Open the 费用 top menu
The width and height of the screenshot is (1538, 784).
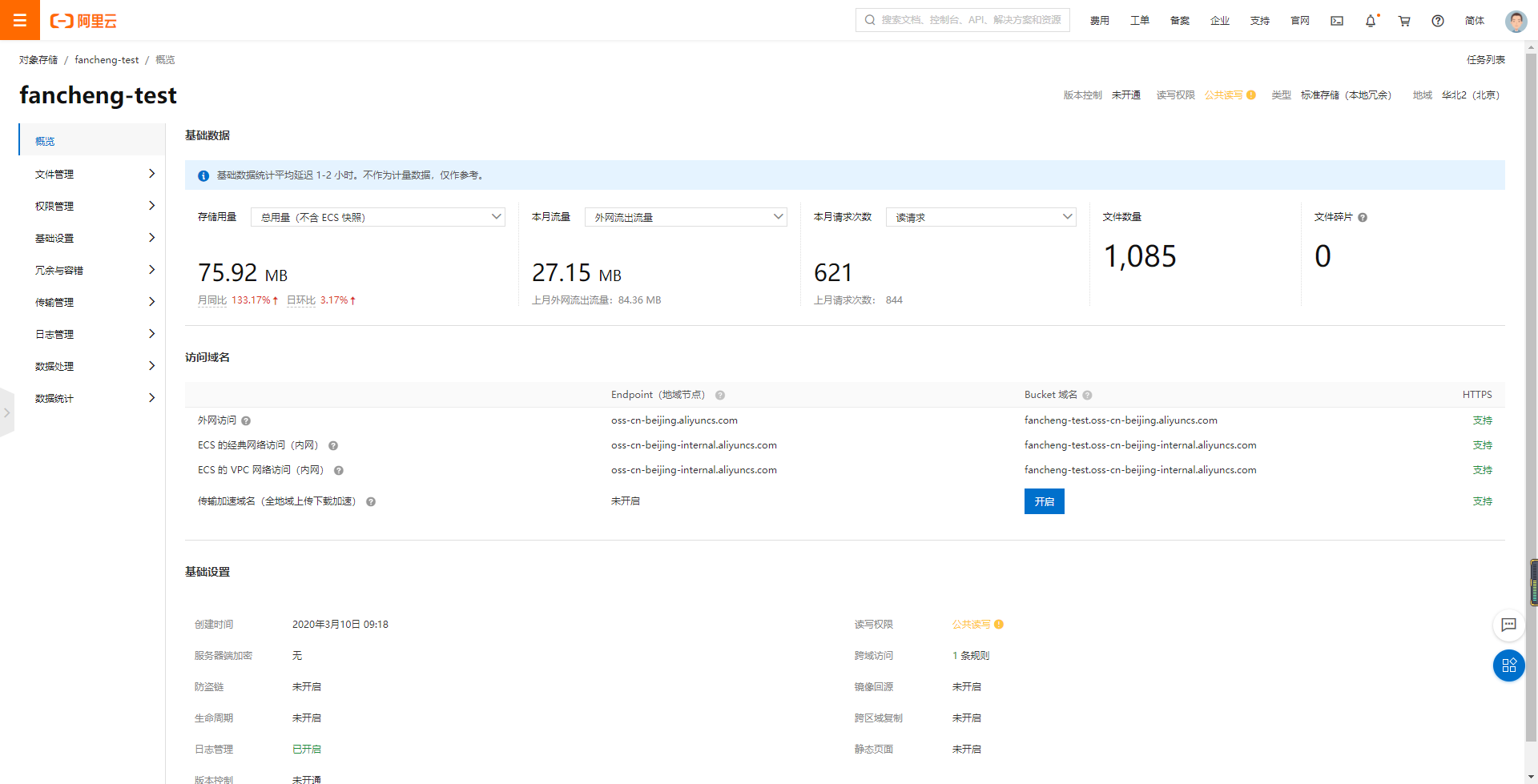[1099, 21]
